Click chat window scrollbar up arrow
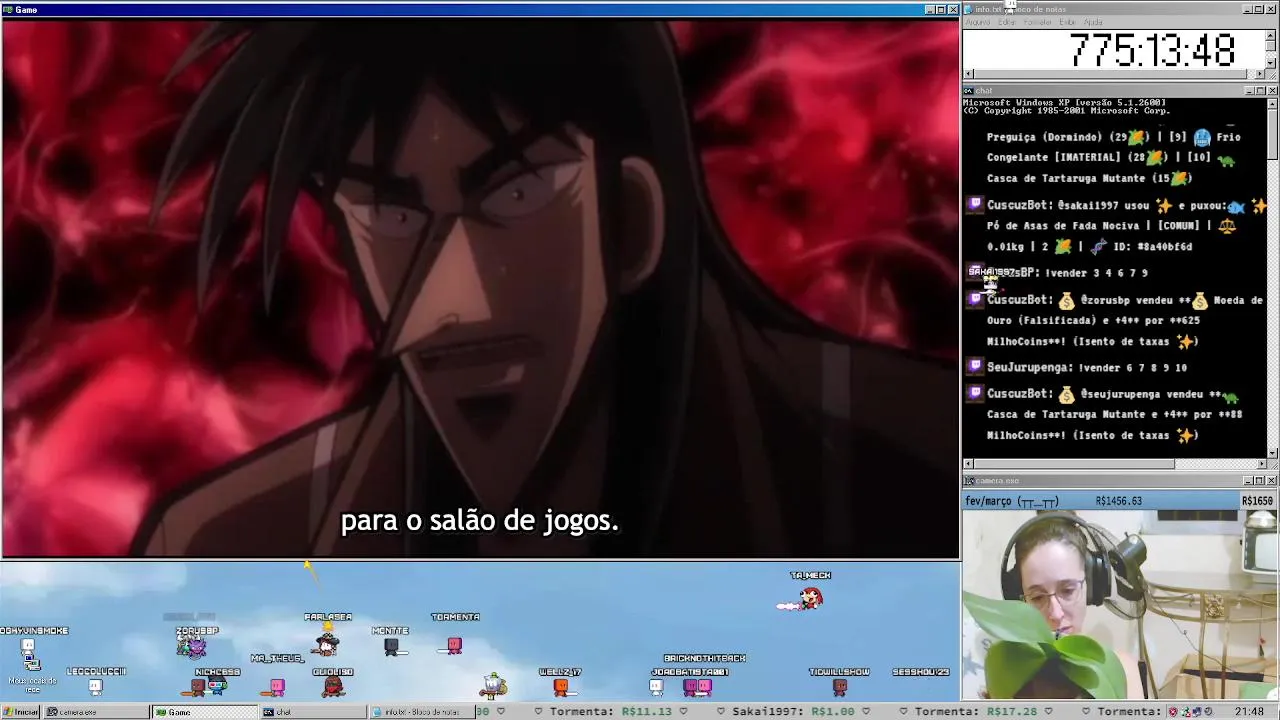The width and height of the screenshot is (1280, 720). pos(1272,104)
